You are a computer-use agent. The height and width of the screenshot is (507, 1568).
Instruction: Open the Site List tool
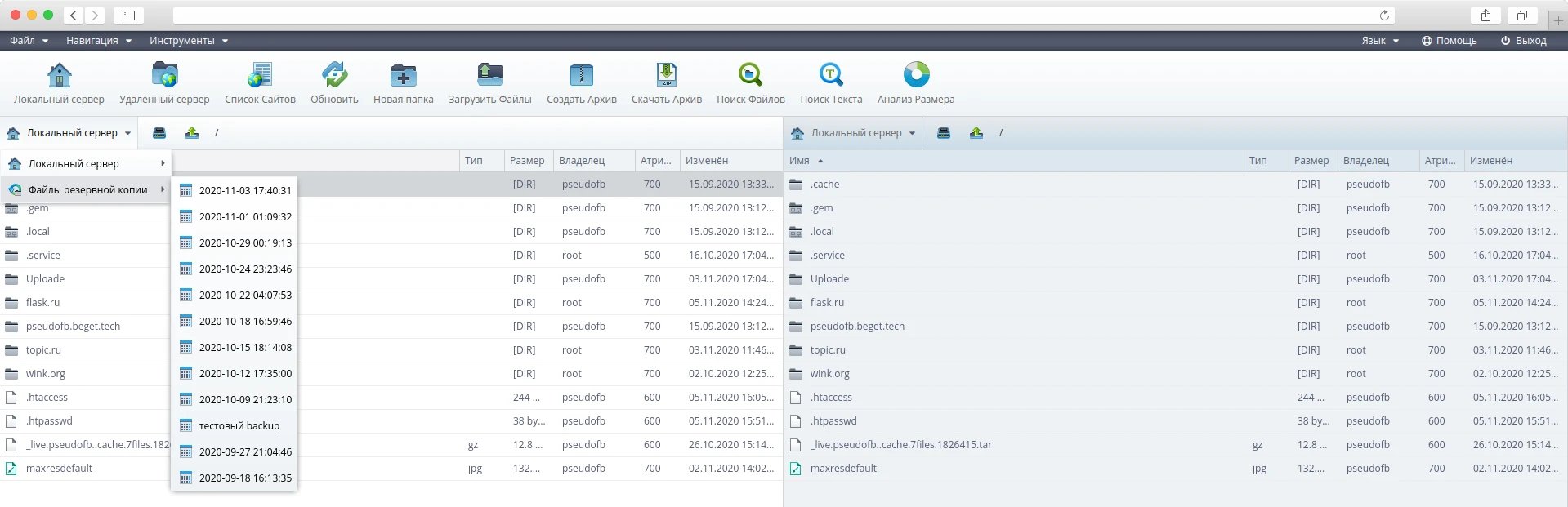[x=260, y=76]
